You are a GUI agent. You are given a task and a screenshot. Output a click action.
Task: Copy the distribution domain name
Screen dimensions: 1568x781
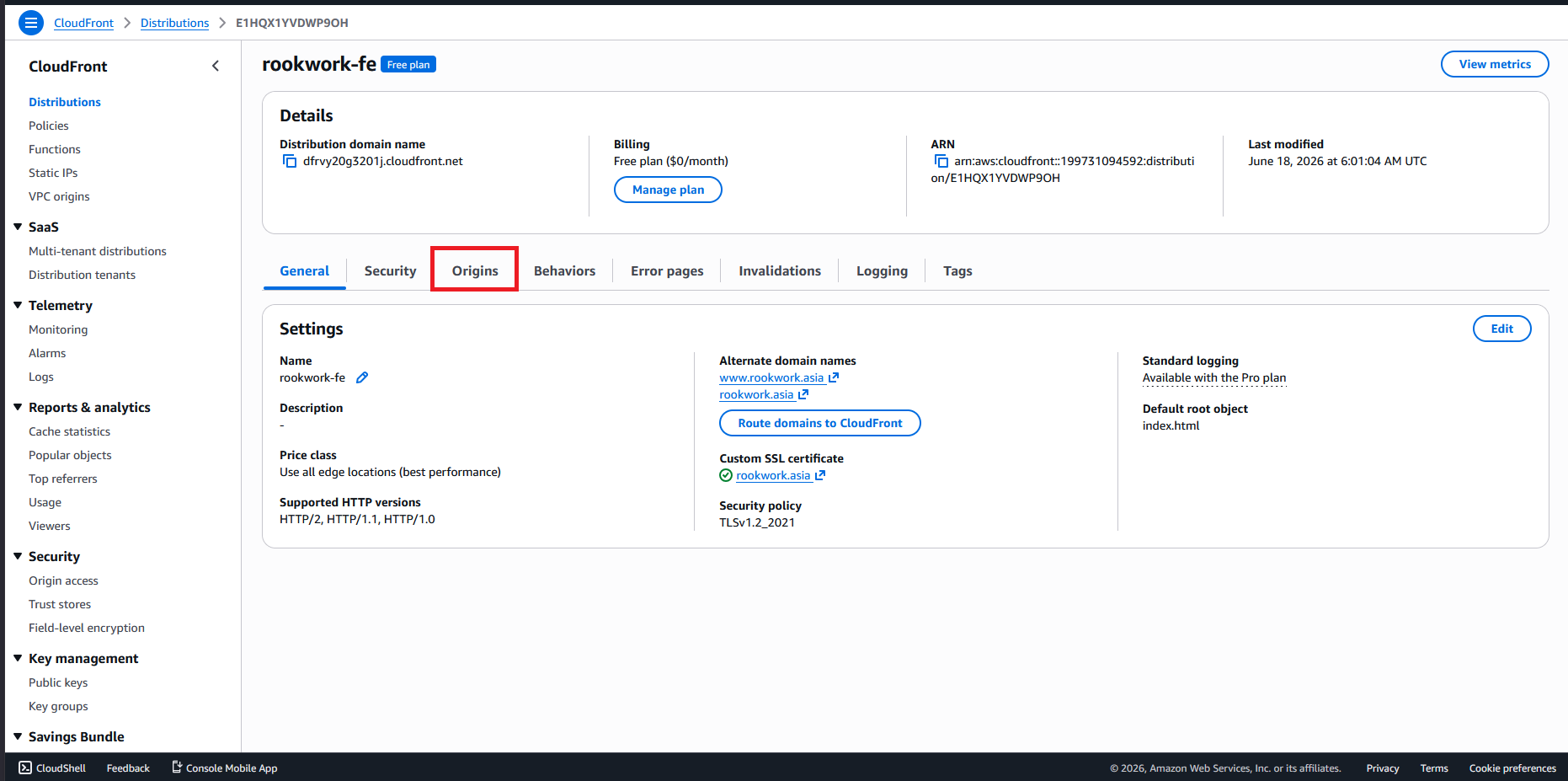289,161
